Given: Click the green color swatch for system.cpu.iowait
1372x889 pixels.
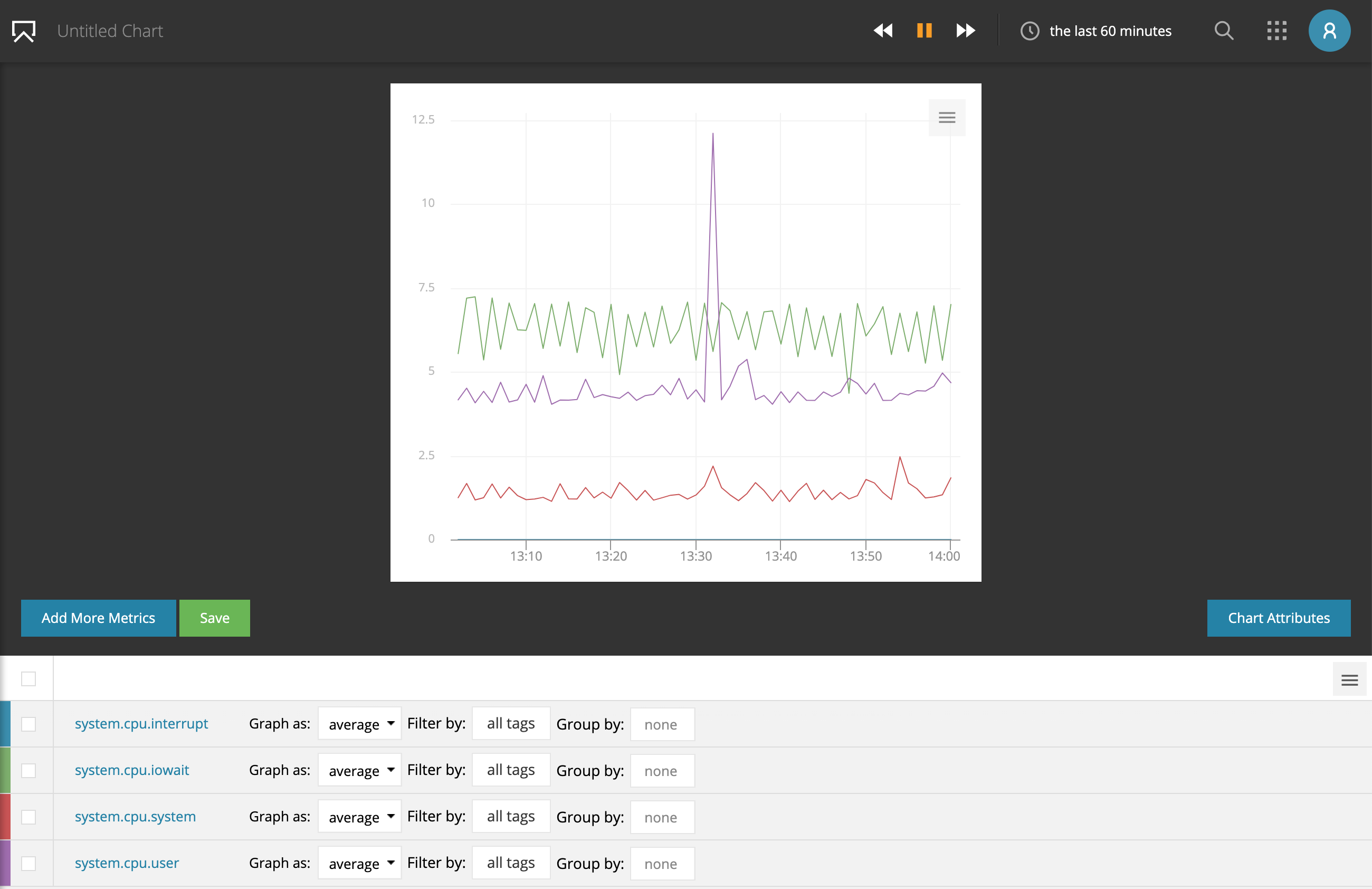Looking at the screenshot, I should [5, 770].
